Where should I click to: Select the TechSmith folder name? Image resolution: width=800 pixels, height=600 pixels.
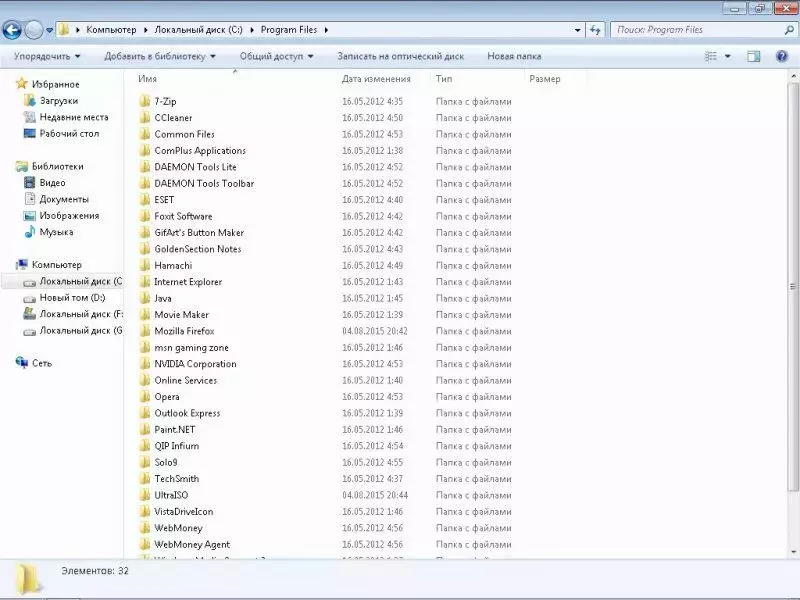coord(177,478)
